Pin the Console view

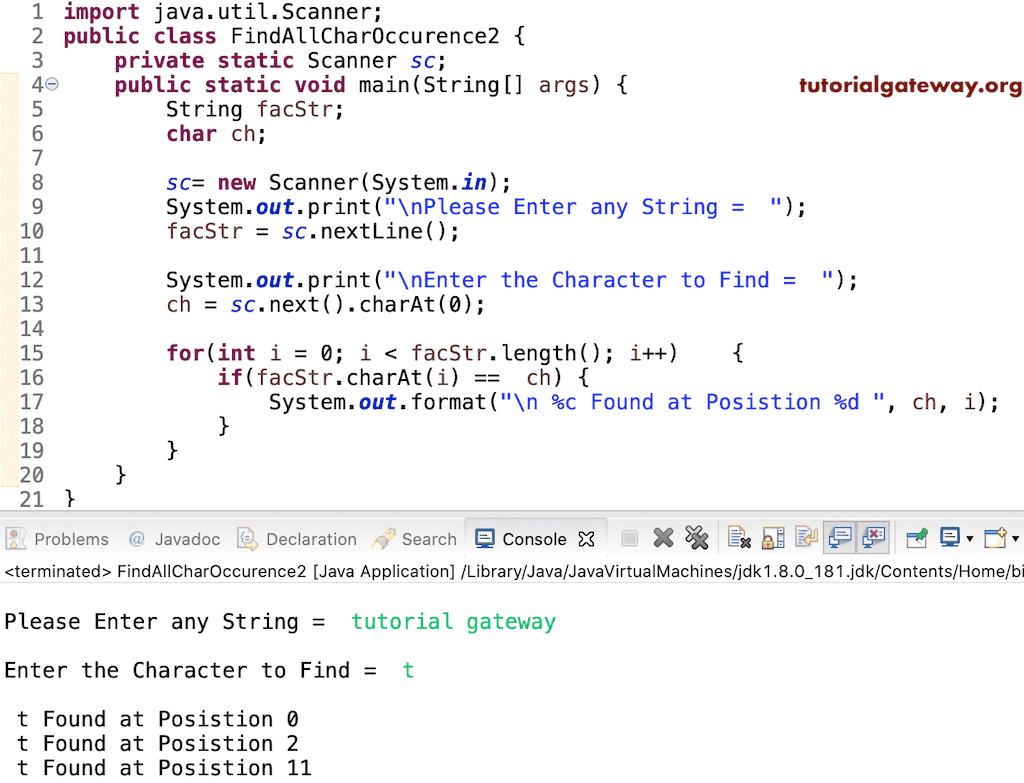tap(917, 537)
